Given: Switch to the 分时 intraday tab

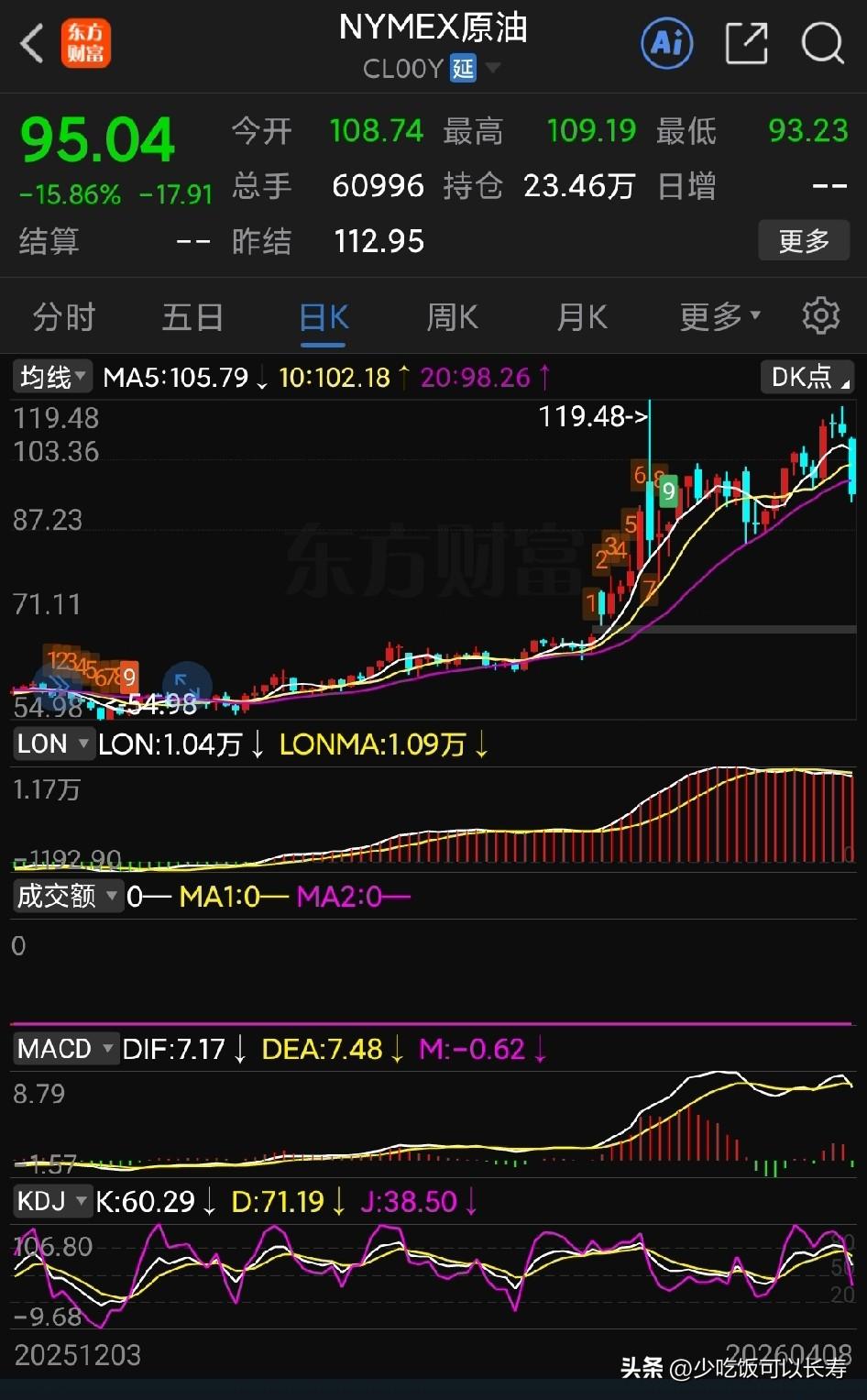Looking at the screenshot, I should coord(62,316).
